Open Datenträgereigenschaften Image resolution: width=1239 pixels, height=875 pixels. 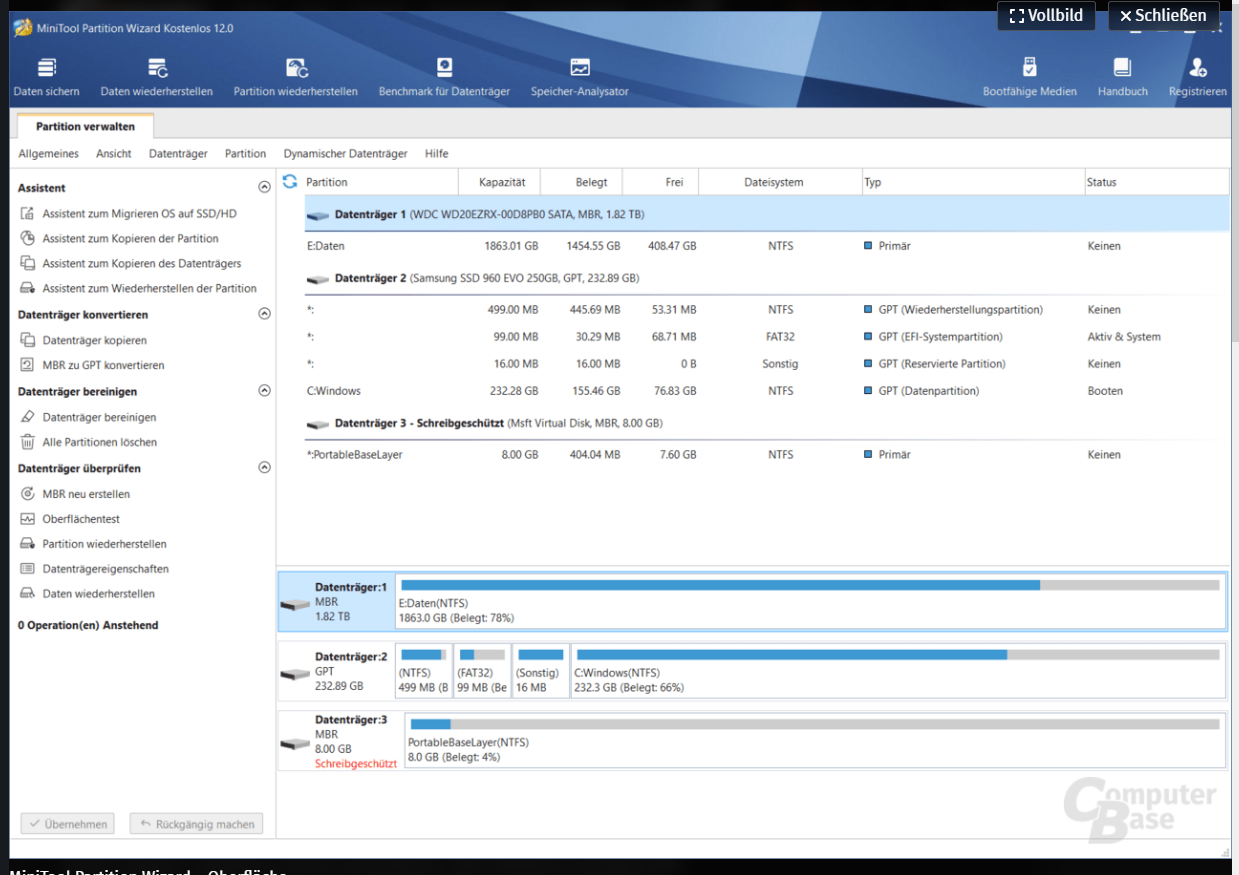click(x=94, y=569)
